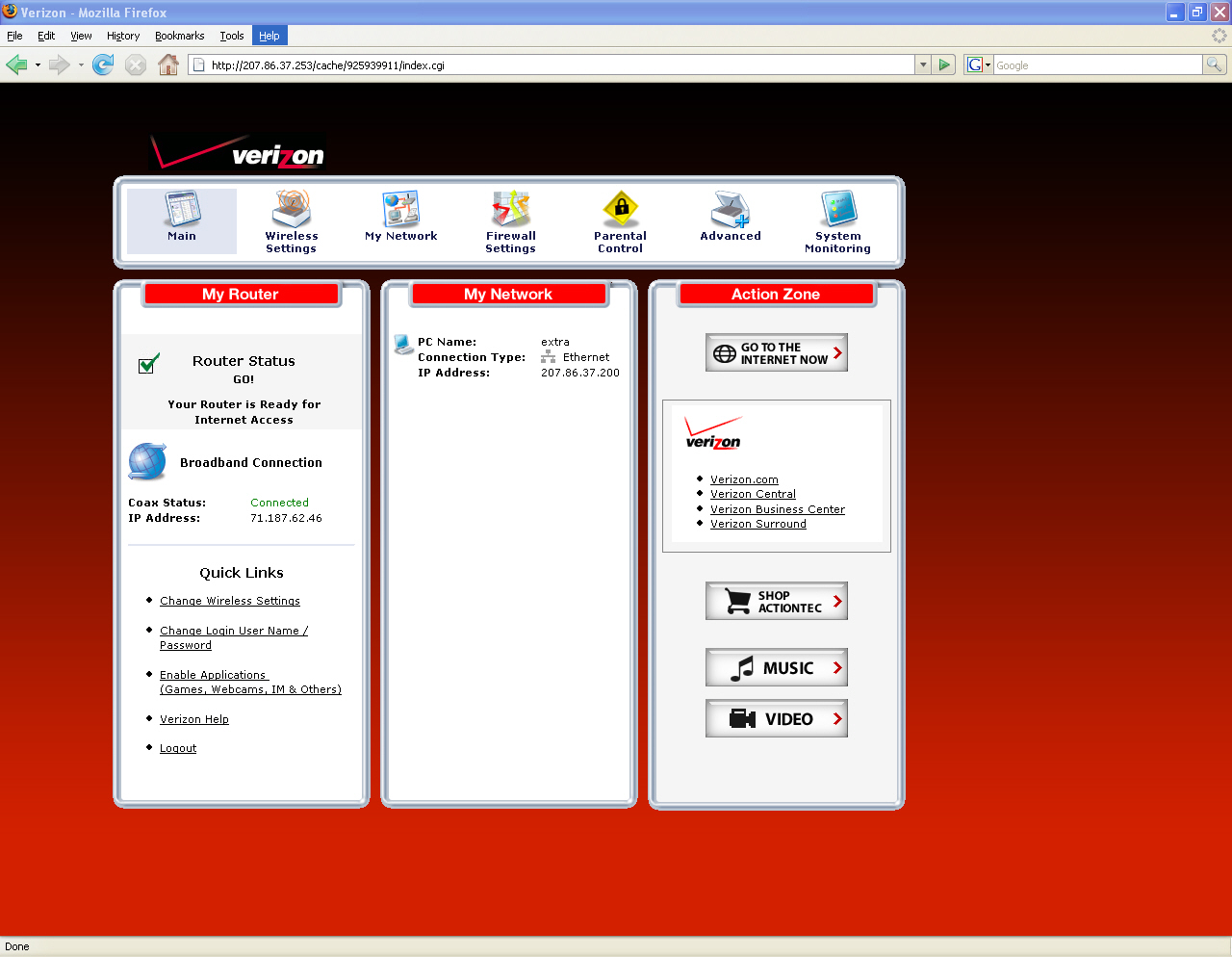
Task: Click the Router Status green checkmark
Action: pos(149,364)
